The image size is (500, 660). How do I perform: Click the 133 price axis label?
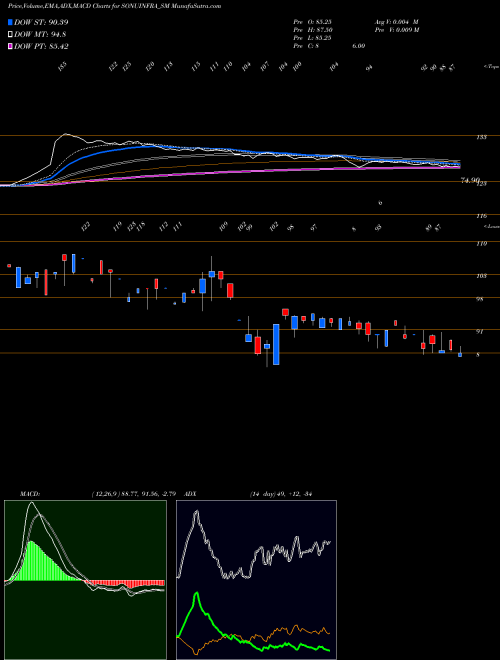click(482, 137)
